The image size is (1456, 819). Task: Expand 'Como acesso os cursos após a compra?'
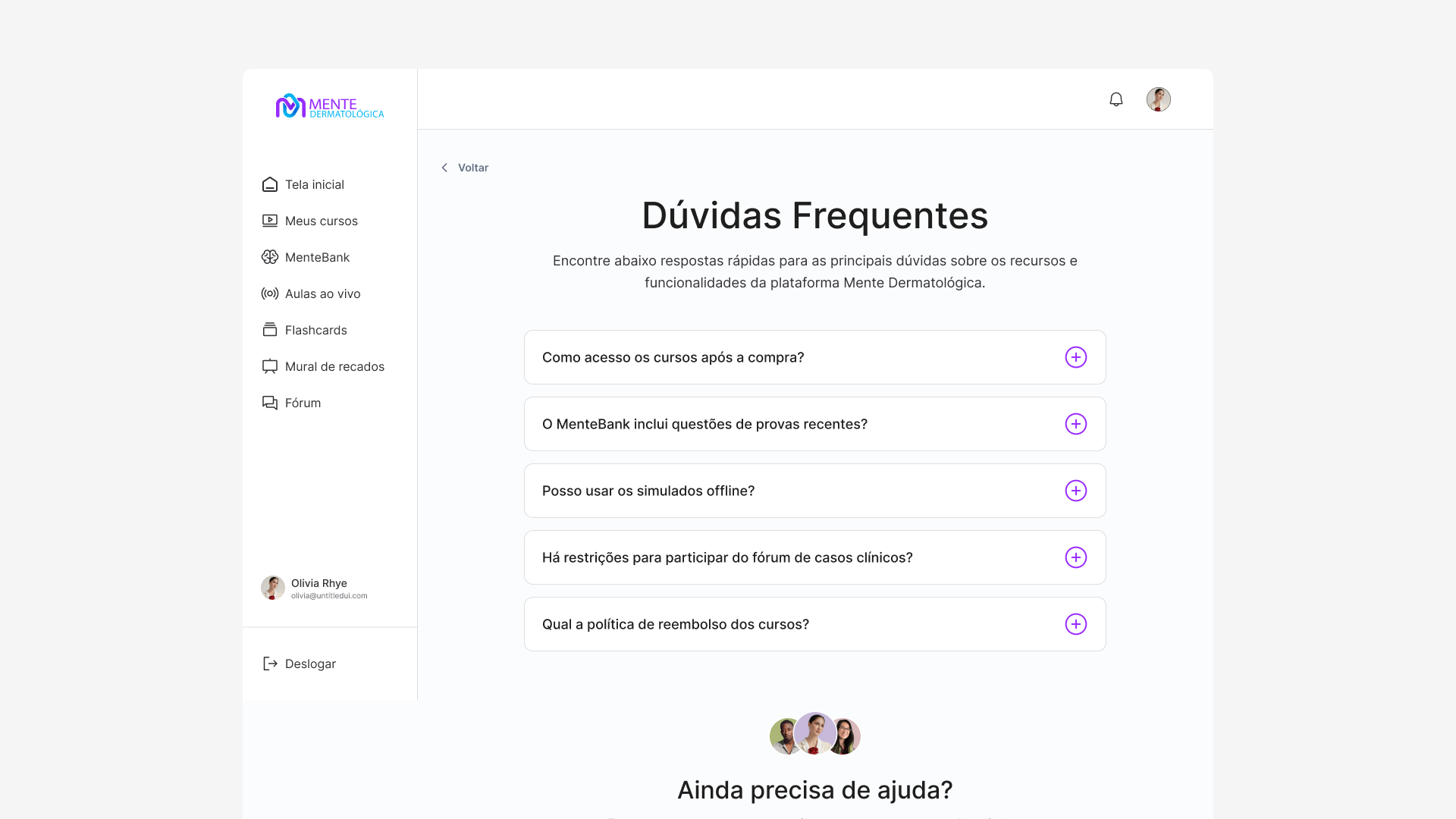pyautogui.click(x=1075, y=357)
